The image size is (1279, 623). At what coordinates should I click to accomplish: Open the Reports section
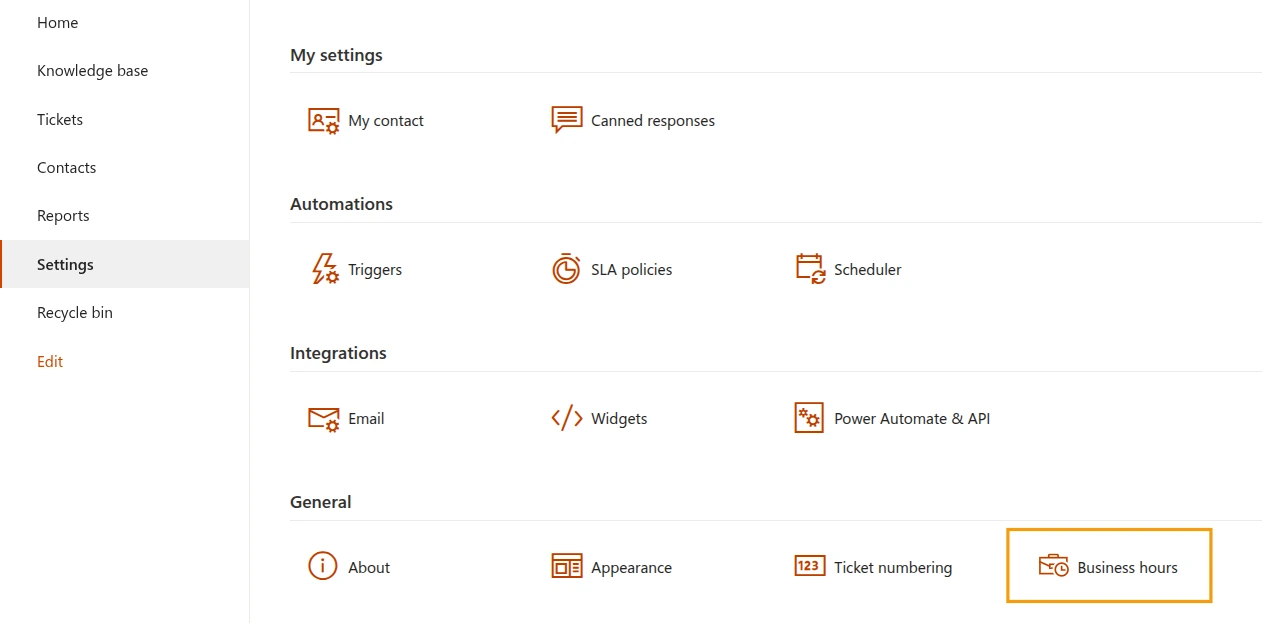click(x=63, y=216)
